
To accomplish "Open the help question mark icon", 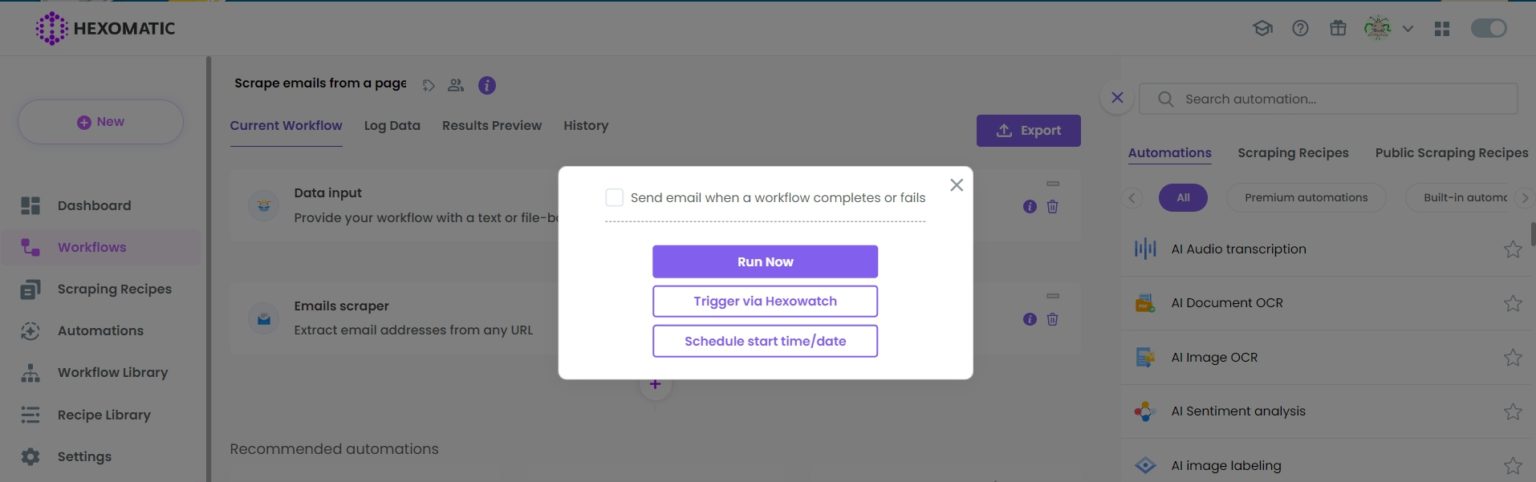I will [1300, 29].
